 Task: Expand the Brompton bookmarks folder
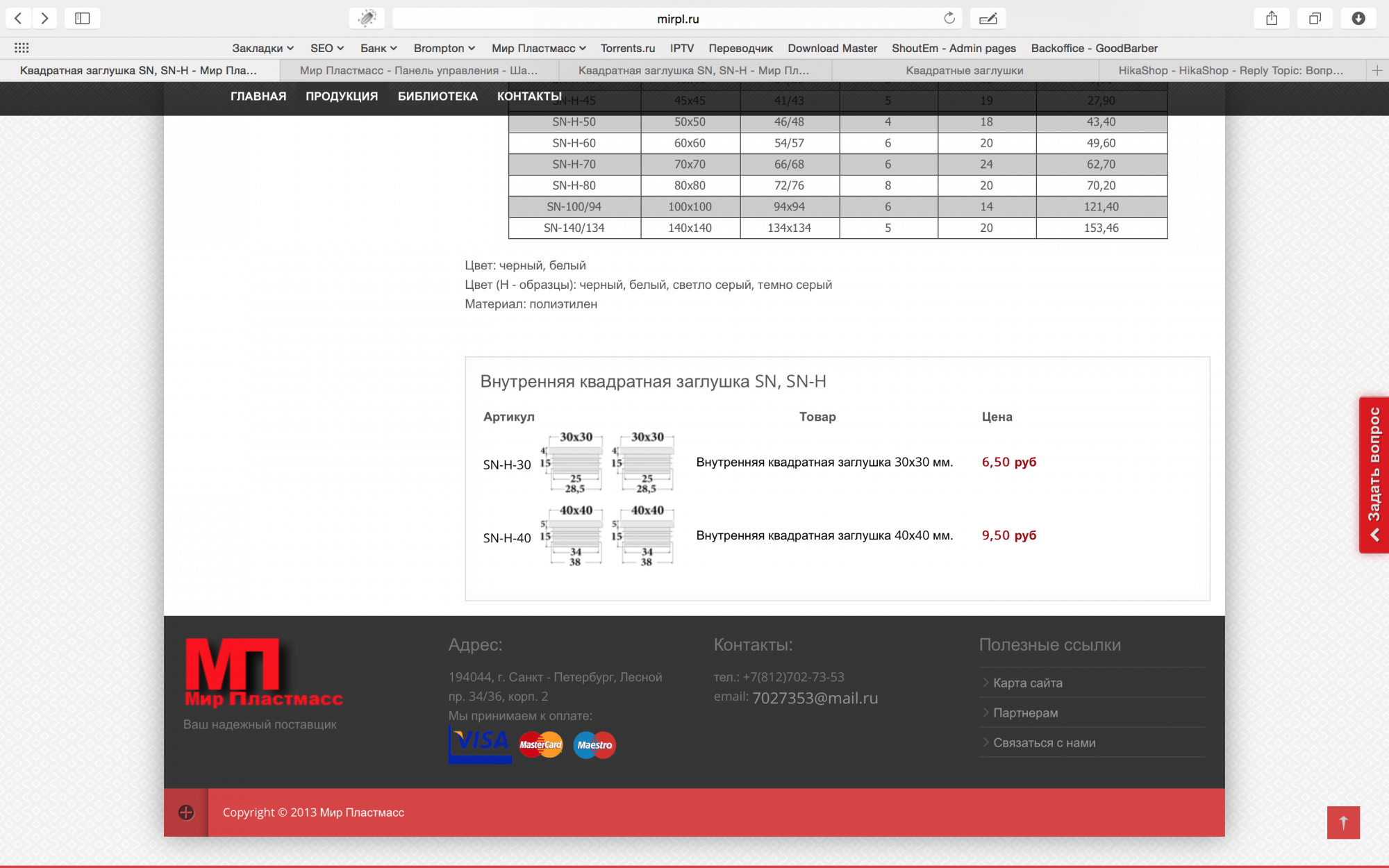coord(444,48)
